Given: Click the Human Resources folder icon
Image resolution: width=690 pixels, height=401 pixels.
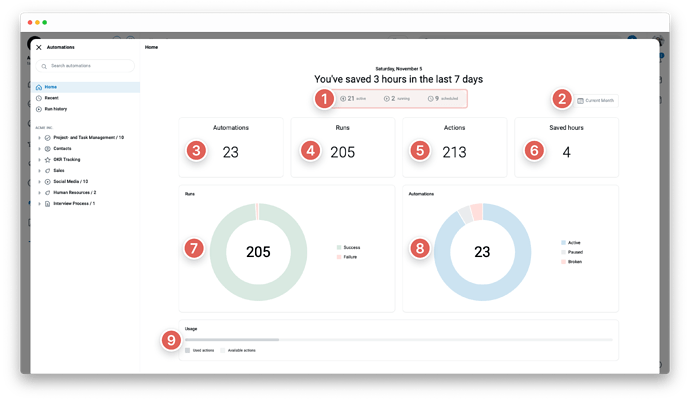Looking at the screenshot, I should pyautogui.click(x=48, y=193).
